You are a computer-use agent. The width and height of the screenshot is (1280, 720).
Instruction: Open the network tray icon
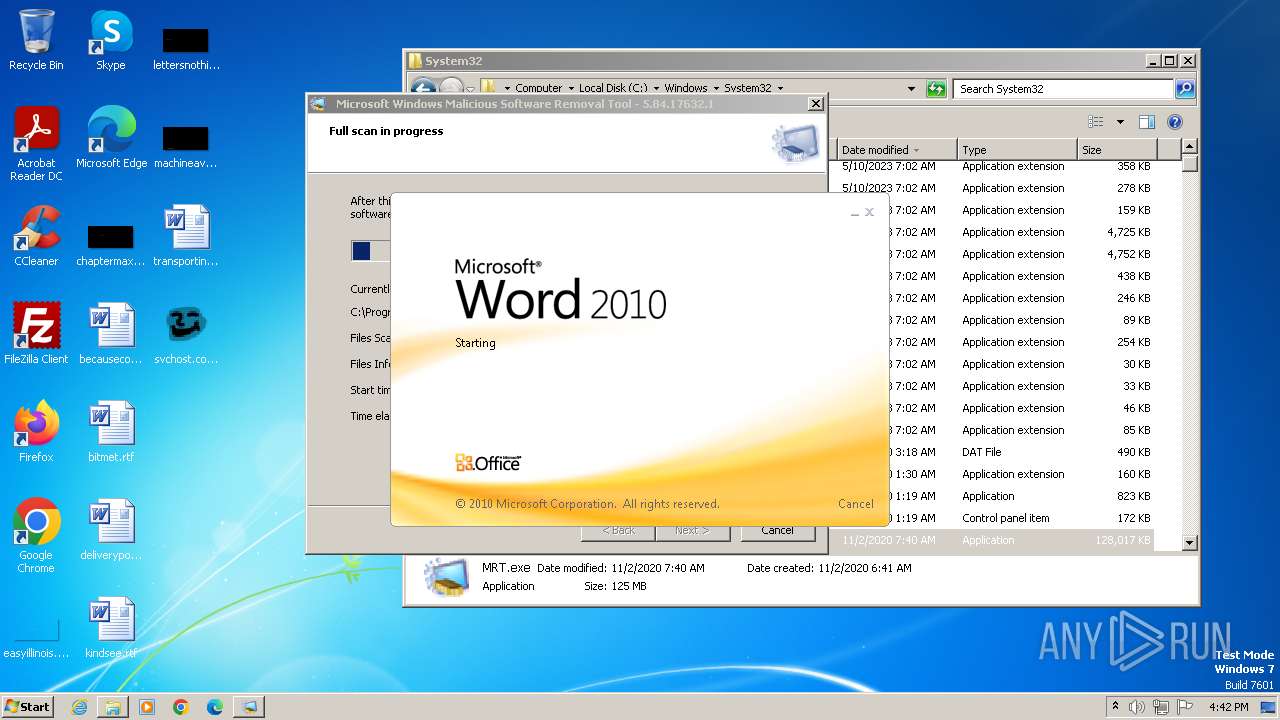[x=1162, y=707]
